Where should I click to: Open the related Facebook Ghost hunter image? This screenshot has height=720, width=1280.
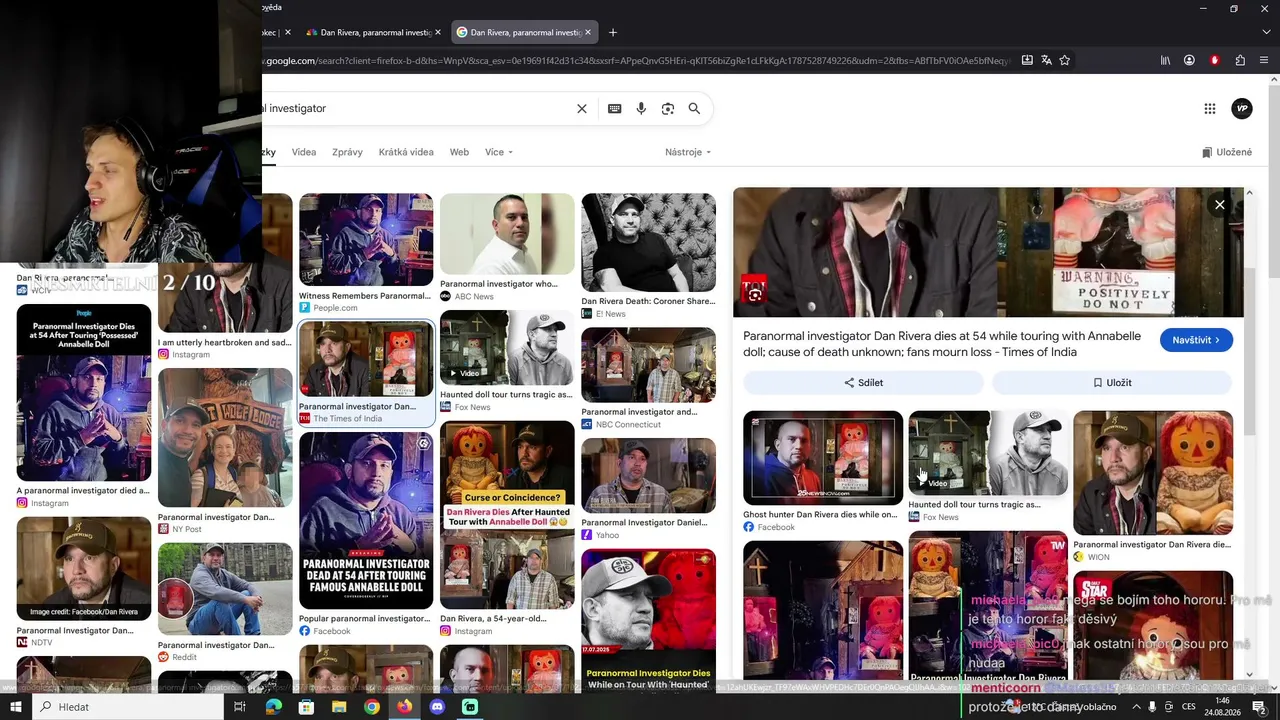pyautogui.click(x=823, y=458)
